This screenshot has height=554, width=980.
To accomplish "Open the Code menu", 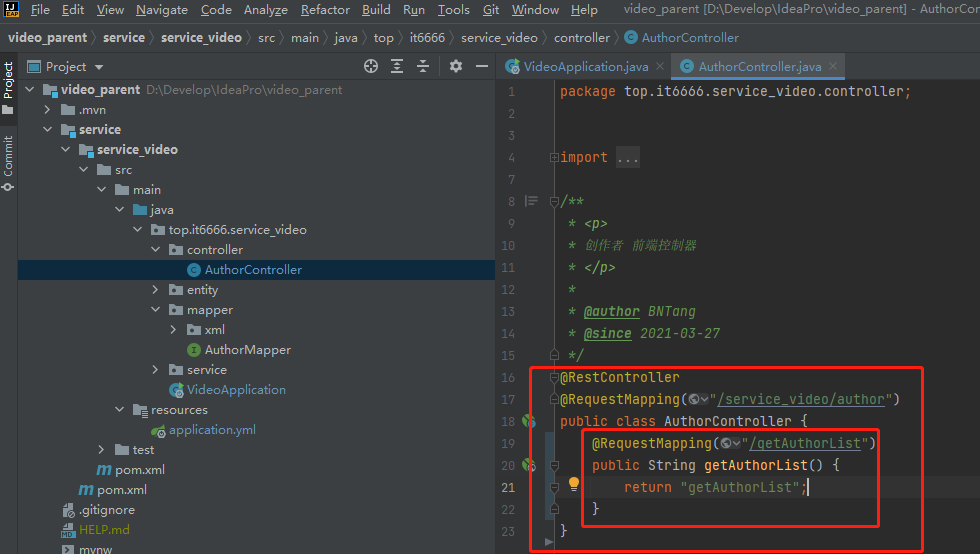I will 216,9.
